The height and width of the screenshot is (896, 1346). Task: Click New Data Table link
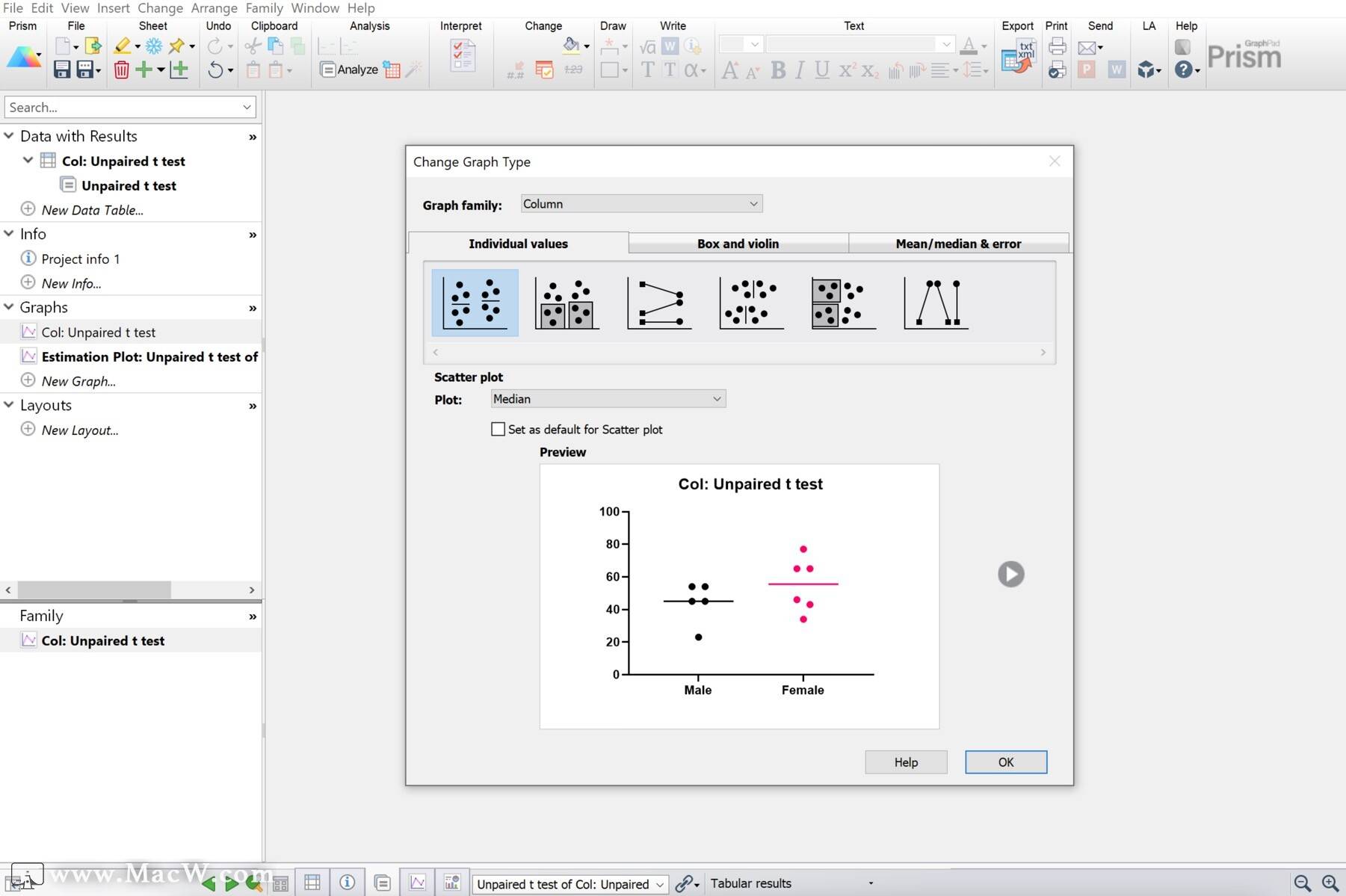pyautogui.click(x=92, y=210)
